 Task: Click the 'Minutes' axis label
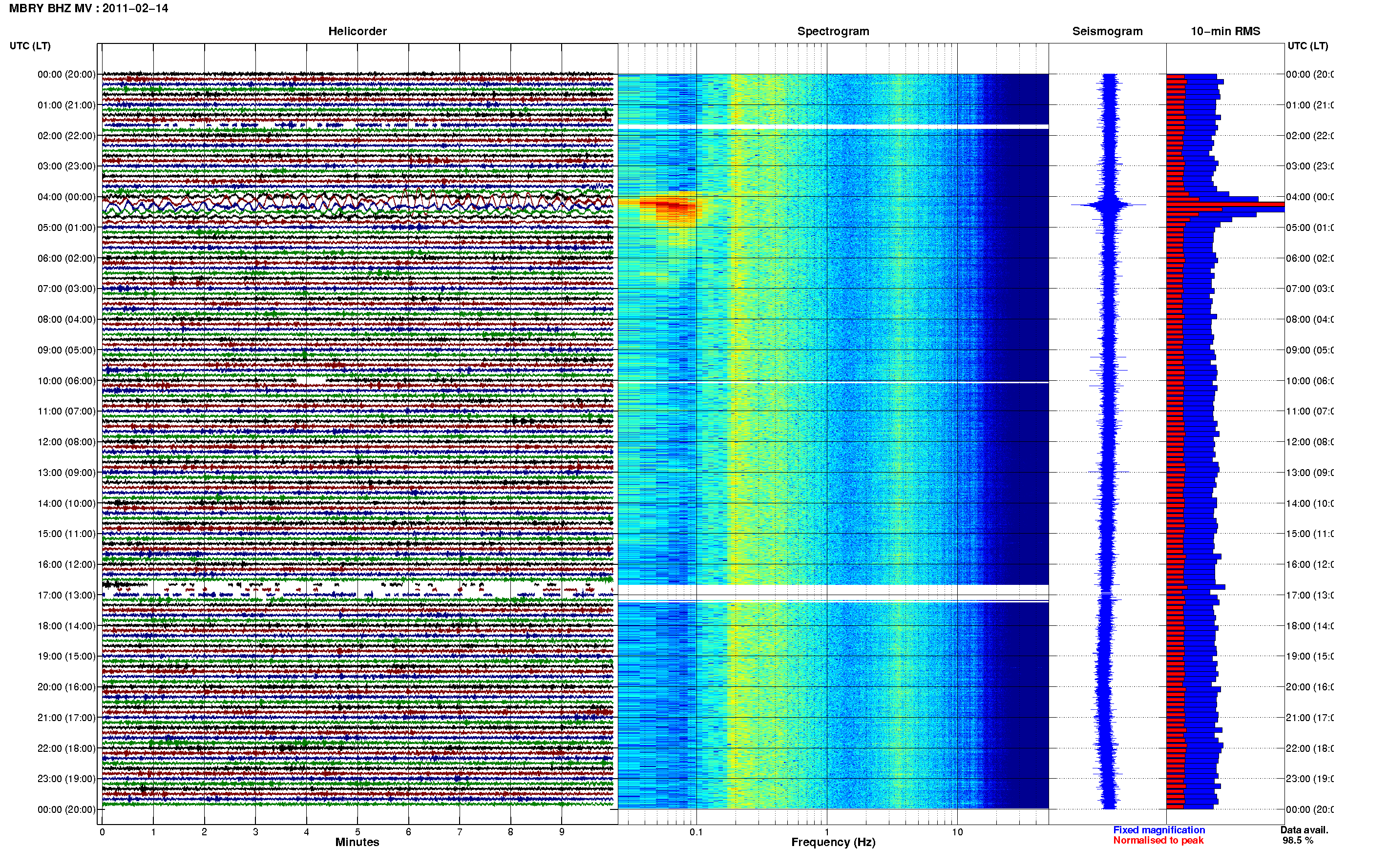click(357, 842)
